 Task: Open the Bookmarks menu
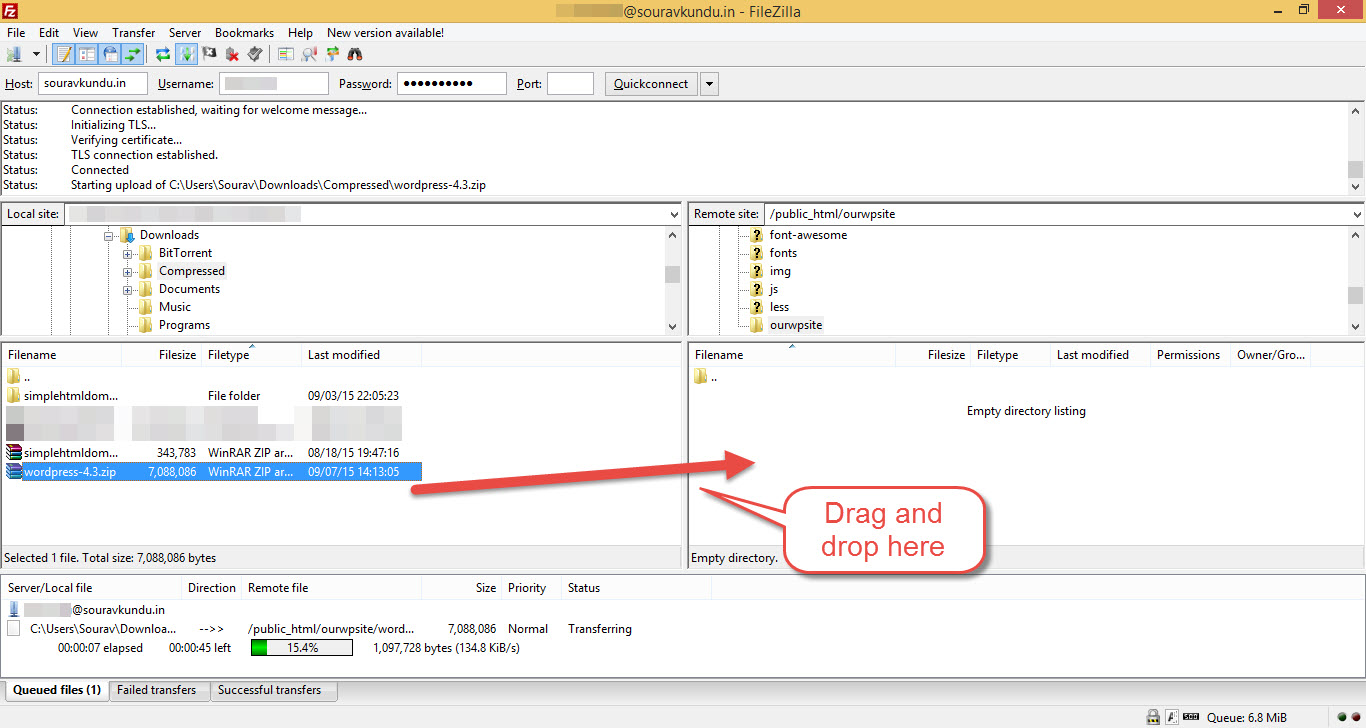pos(243,33)
